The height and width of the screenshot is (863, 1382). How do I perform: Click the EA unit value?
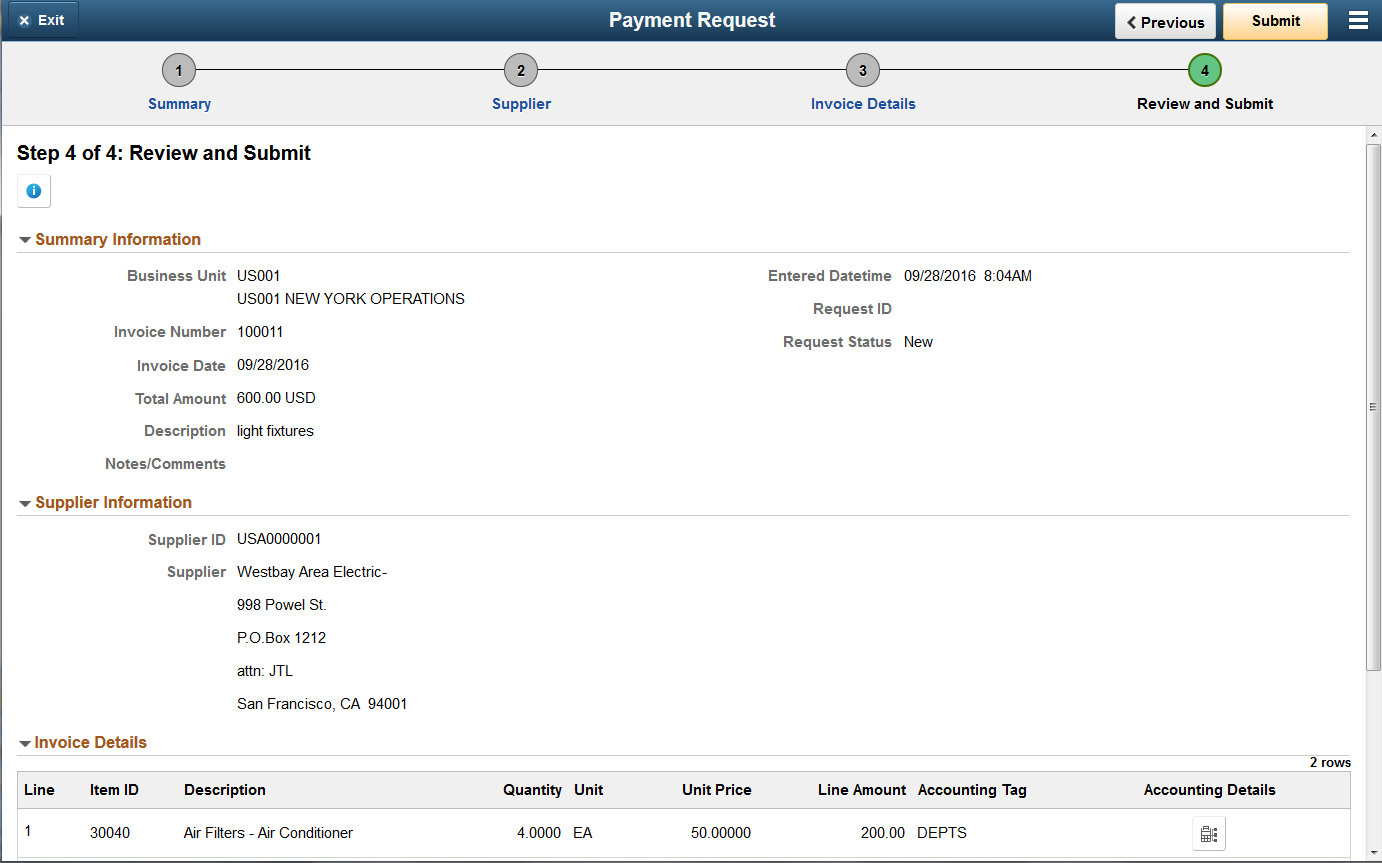pos(583,833)
